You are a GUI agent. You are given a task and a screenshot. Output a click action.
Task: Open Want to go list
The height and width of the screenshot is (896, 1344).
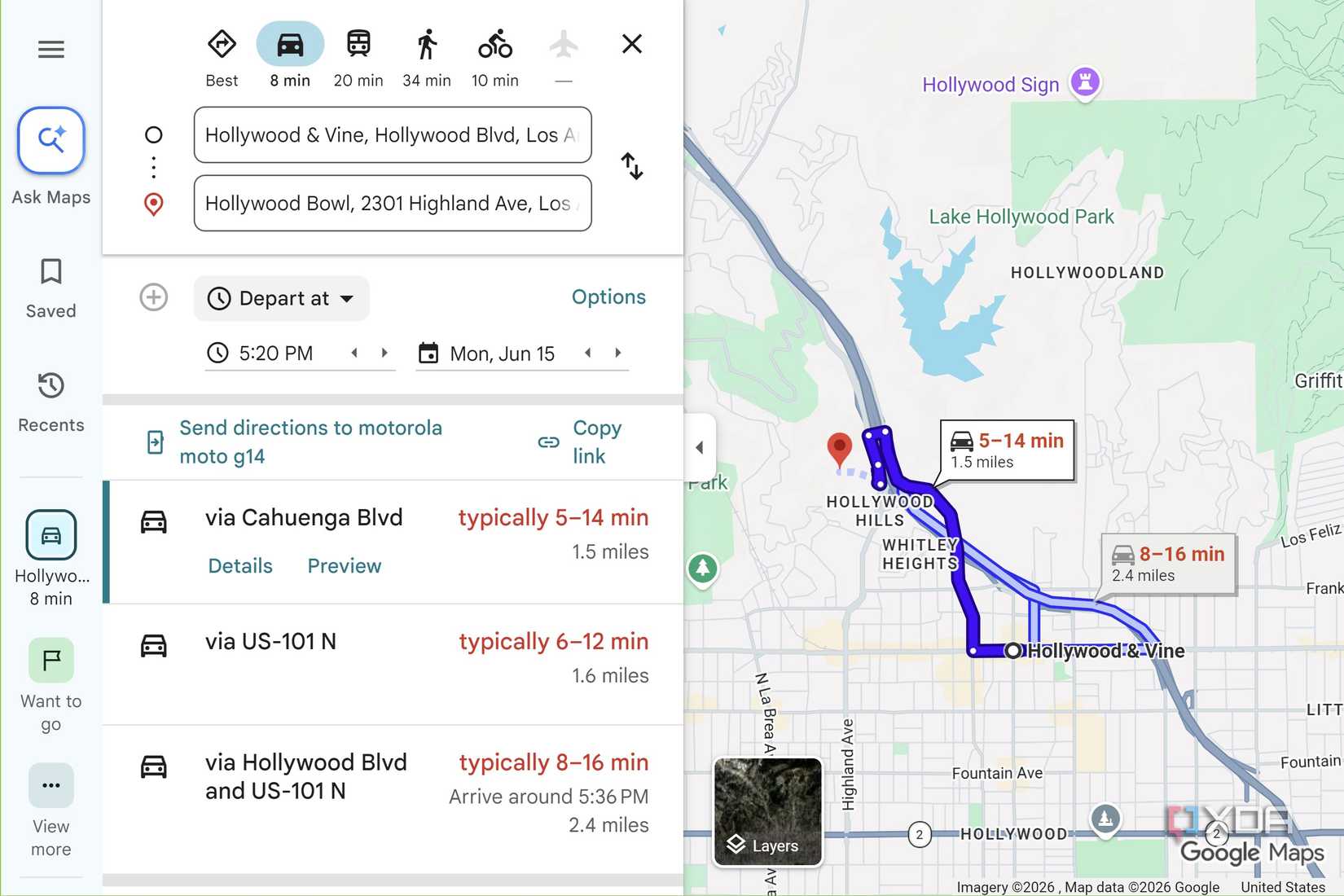tap(51, 686)
